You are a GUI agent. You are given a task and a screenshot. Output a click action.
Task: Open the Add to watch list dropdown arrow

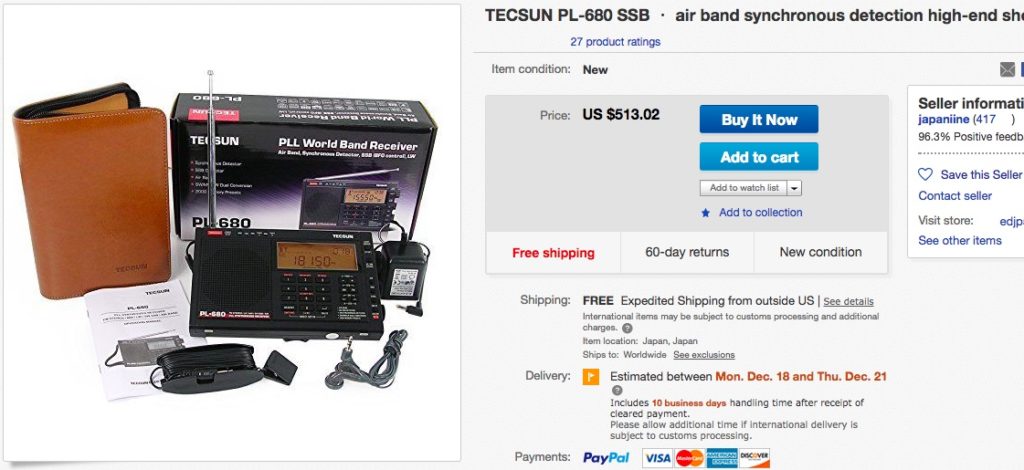[795, 188]
